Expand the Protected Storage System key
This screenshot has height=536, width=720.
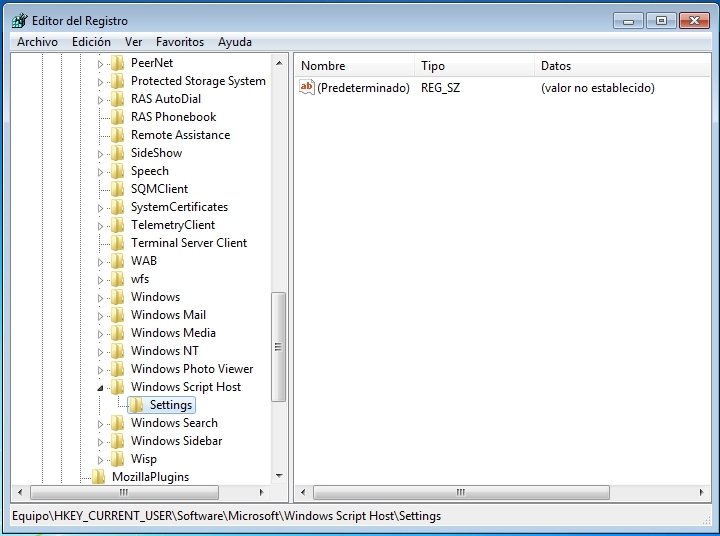pyautogui.click(x=100, y=82)
